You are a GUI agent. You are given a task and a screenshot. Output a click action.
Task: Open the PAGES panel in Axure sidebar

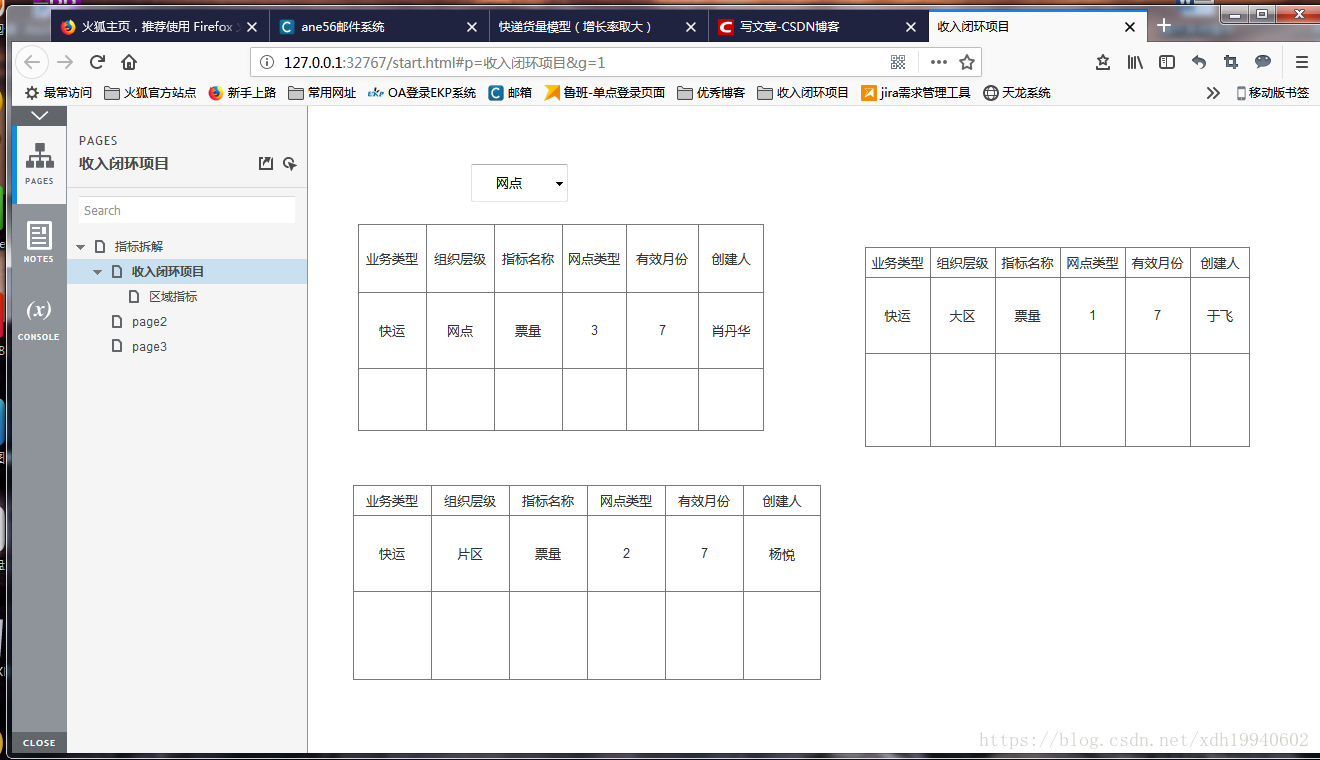click(39, 165)
